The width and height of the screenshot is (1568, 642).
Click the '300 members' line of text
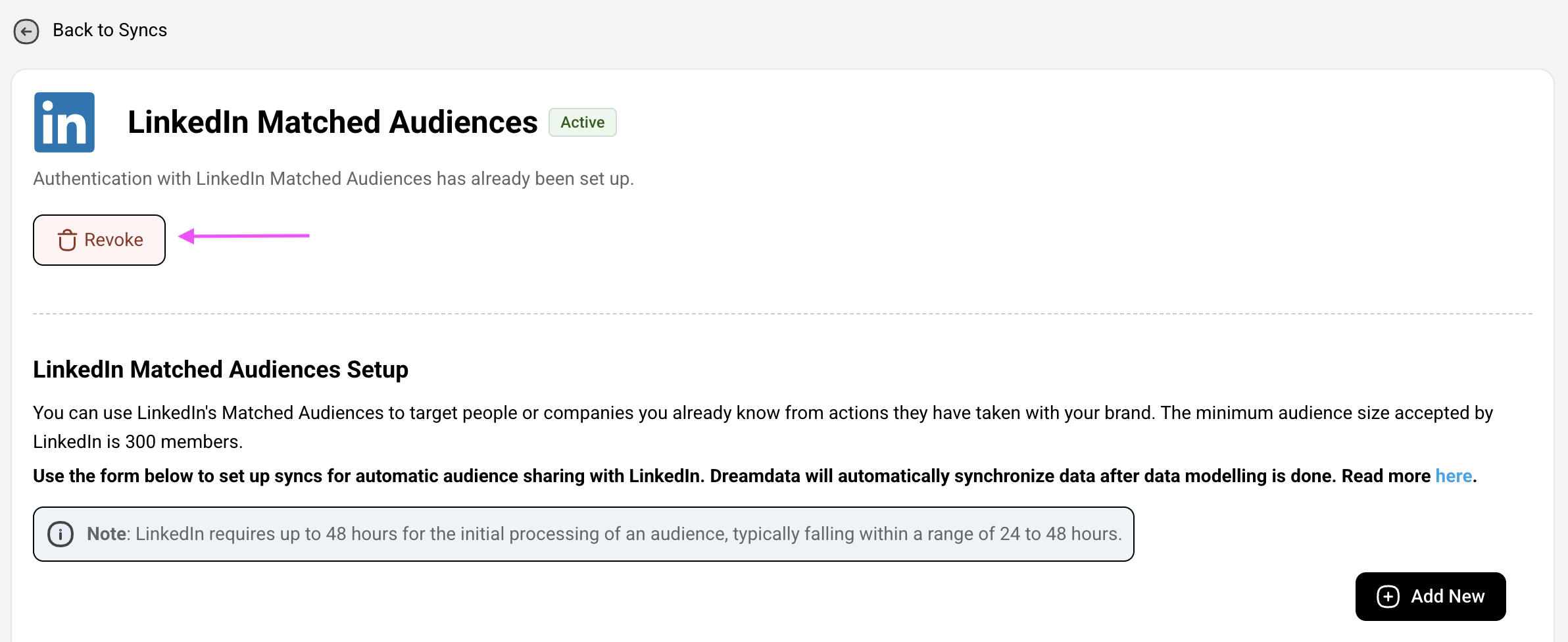click(138, 441)
